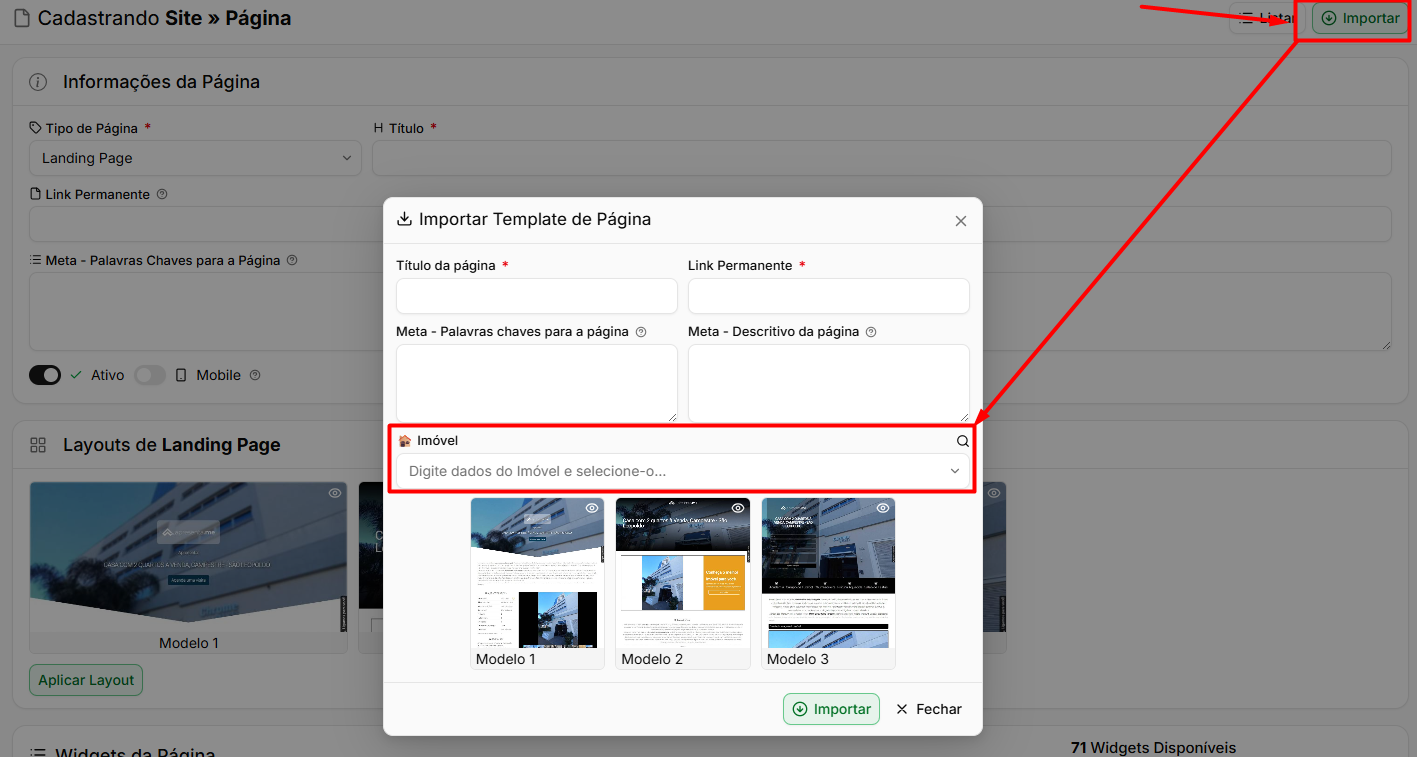Toggle the Ativo switch off

(x=45, y=375)
